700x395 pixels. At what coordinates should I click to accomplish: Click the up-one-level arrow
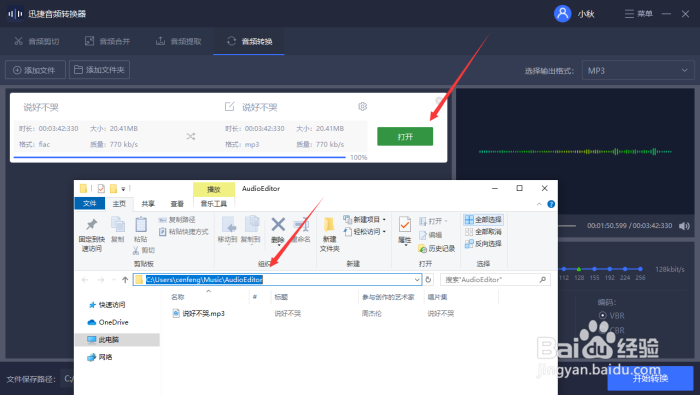[125, 280]
